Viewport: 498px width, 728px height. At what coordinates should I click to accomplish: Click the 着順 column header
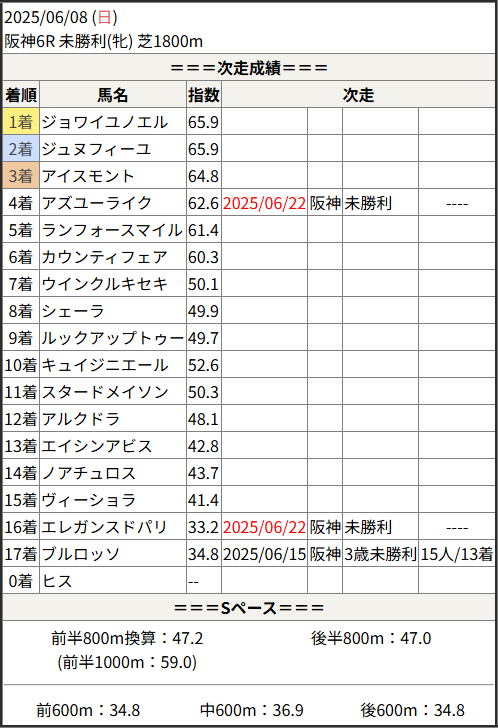[x=21, y=95]
